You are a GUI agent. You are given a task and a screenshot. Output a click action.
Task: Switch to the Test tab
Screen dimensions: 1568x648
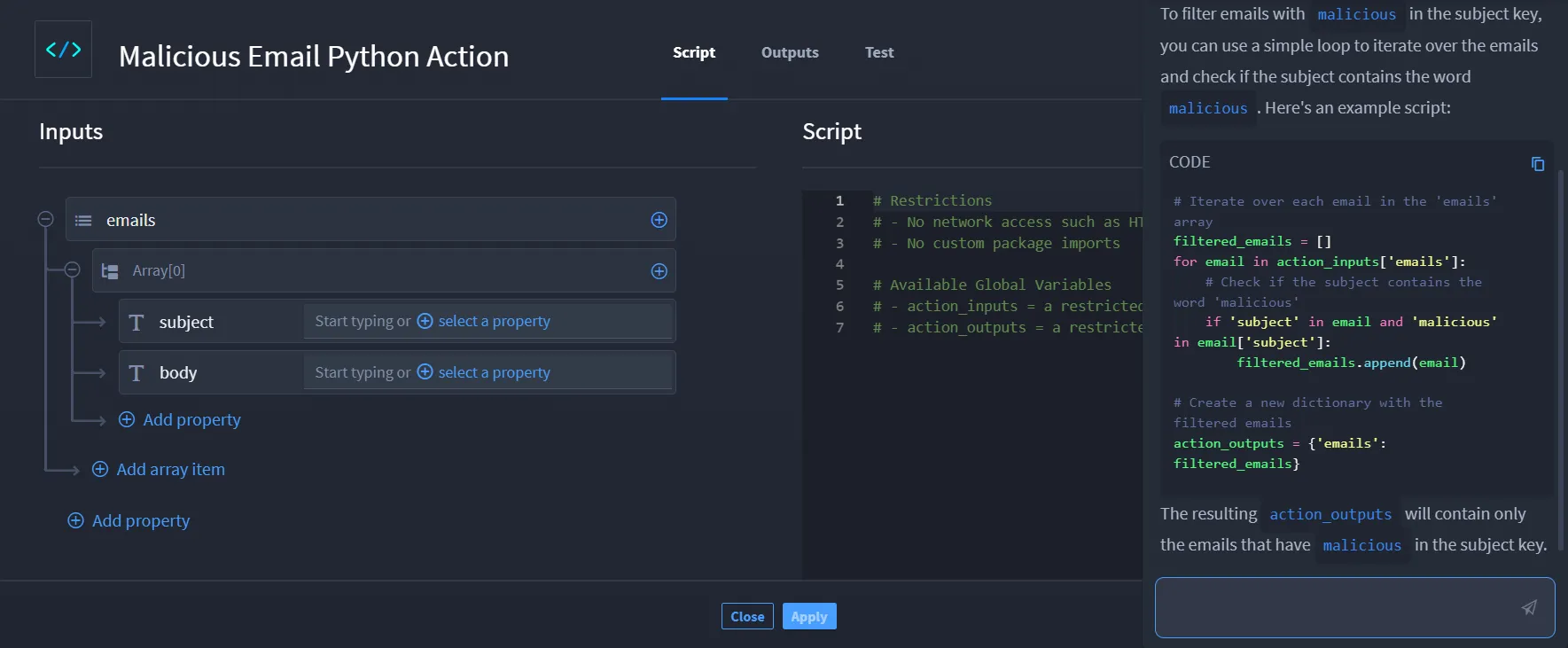pos(879,52)
